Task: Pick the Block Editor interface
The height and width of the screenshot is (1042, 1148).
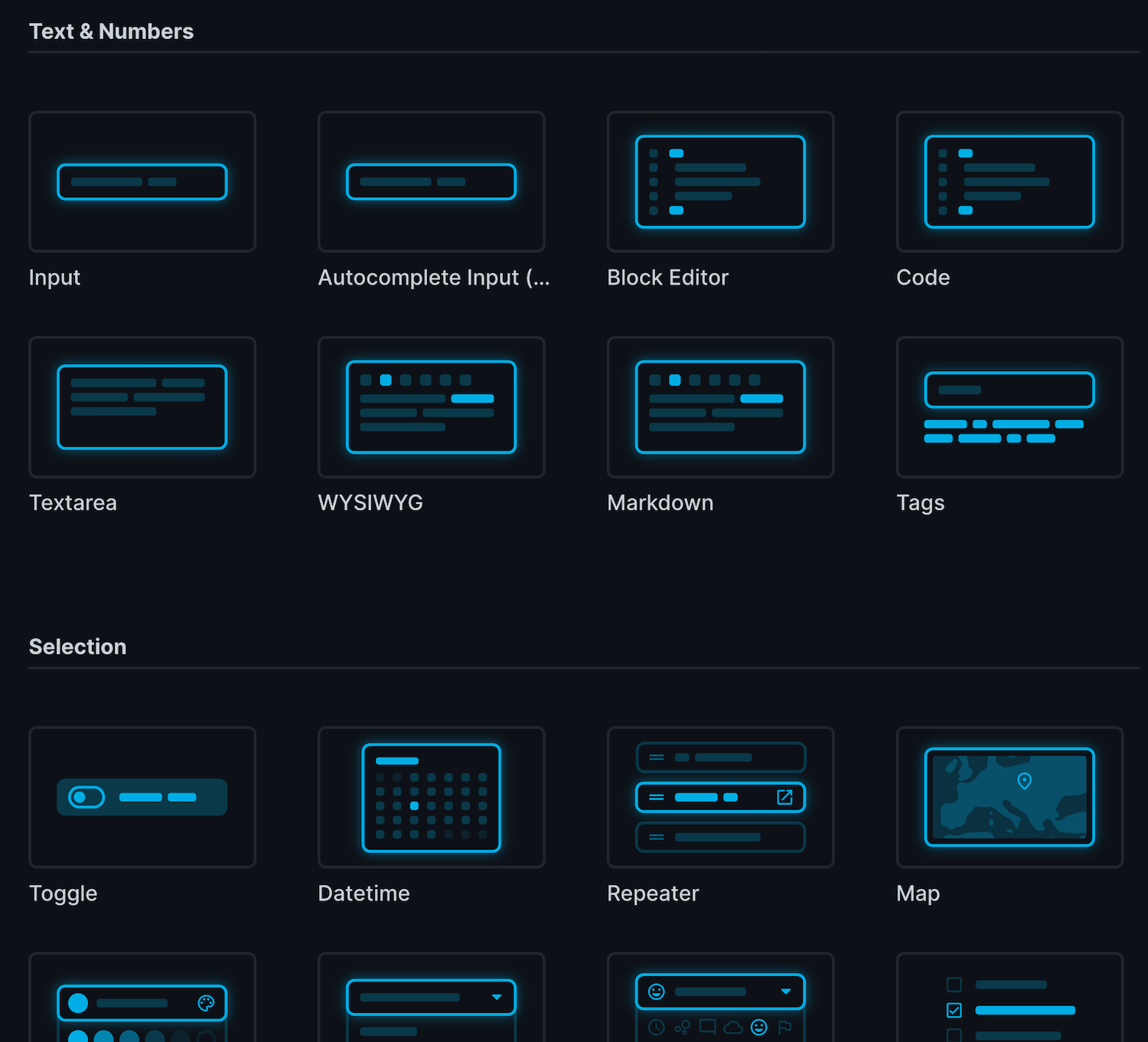Action: coord(720,182)
